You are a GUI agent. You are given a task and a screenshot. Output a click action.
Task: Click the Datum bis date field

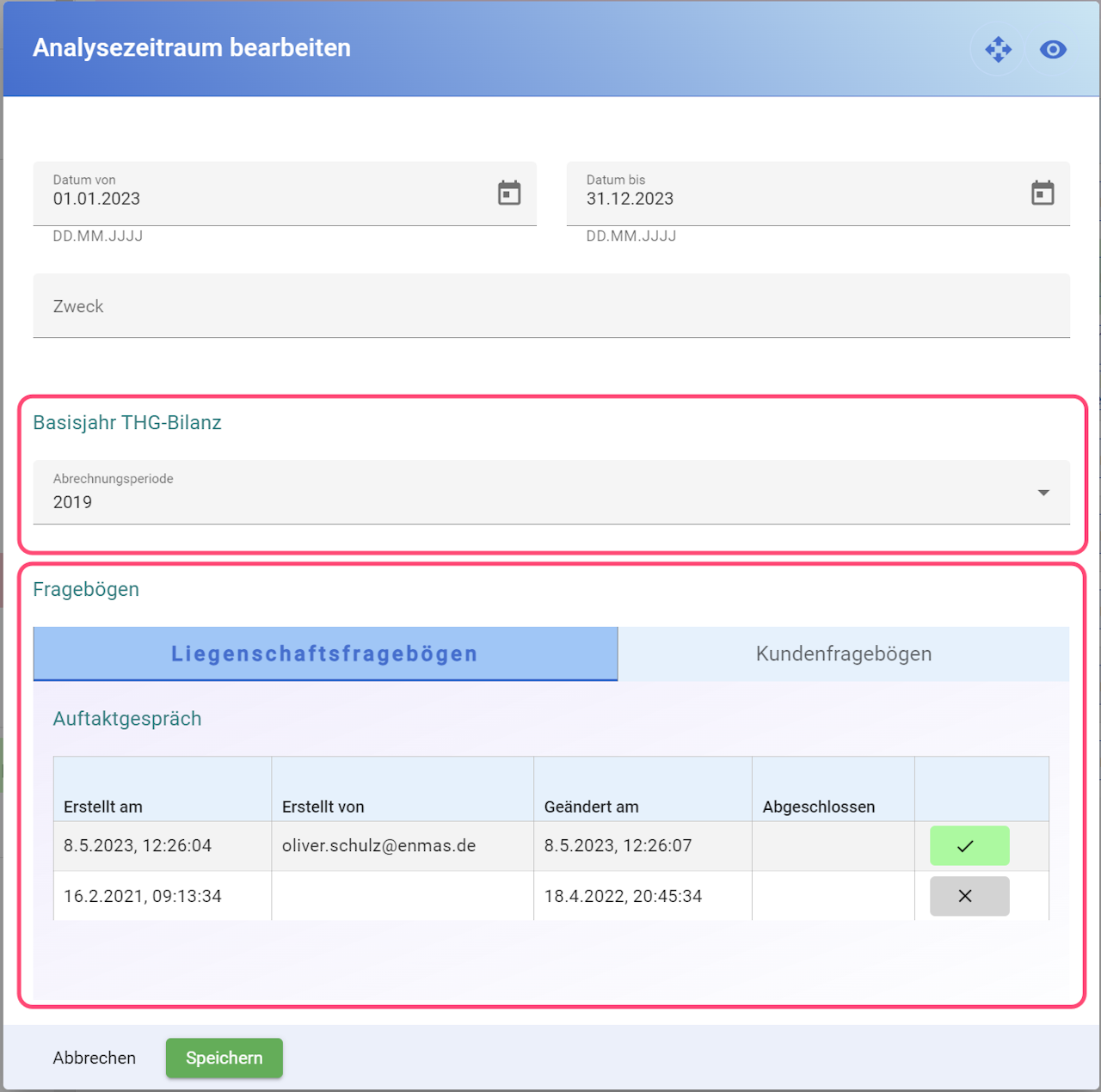(x=818, y=193)
